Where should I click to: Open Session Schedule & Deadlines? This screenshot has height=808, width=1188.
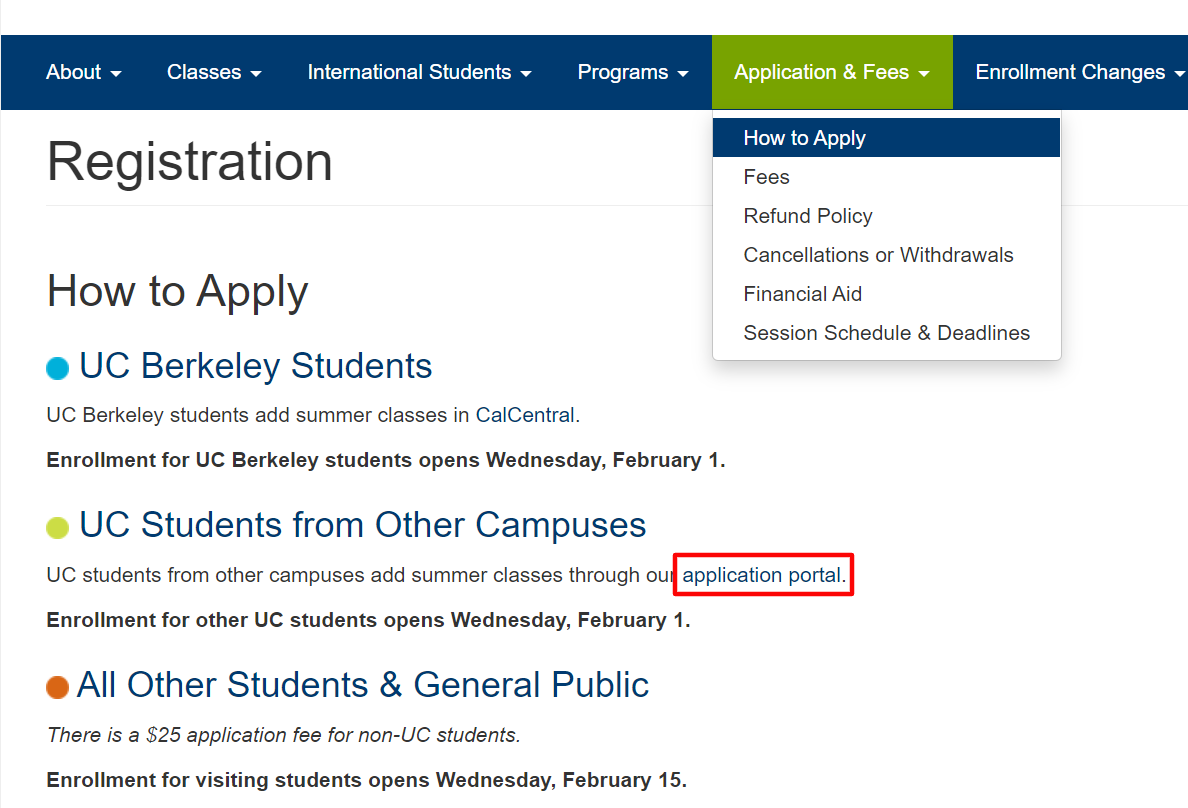pyautogui.click(x=886, y=333)
